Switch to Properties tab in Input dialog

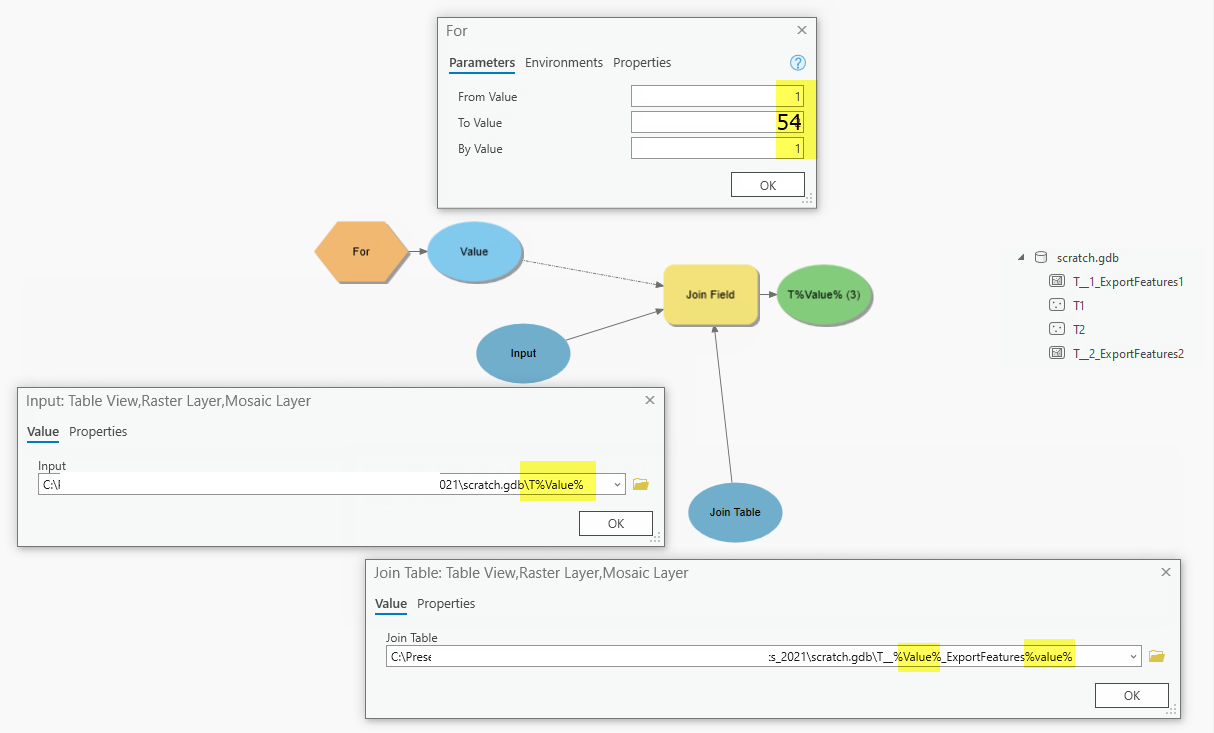[98, 431]
